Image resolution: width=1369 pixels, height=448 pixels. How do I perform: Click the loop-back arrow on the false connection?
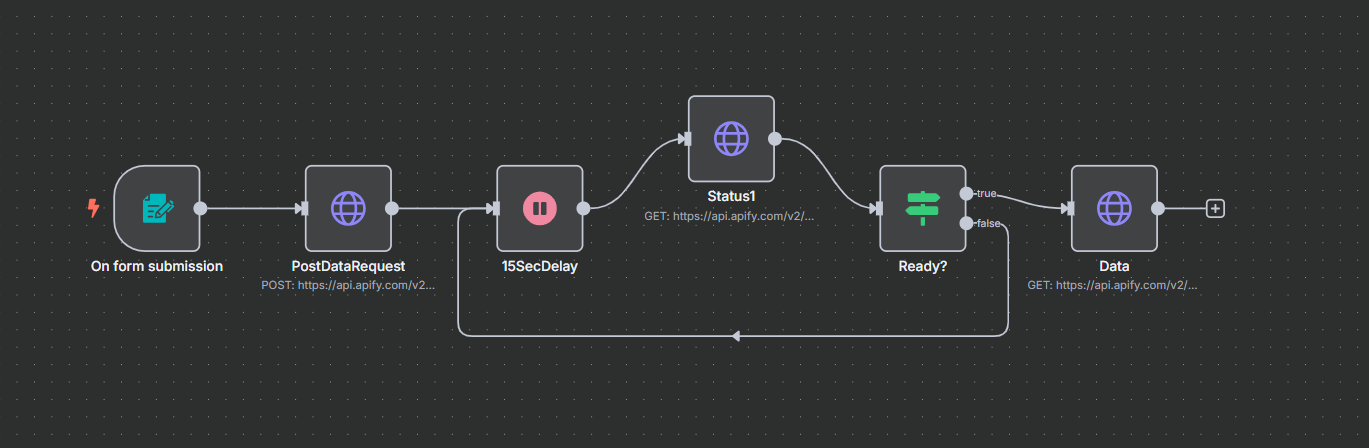736,336
